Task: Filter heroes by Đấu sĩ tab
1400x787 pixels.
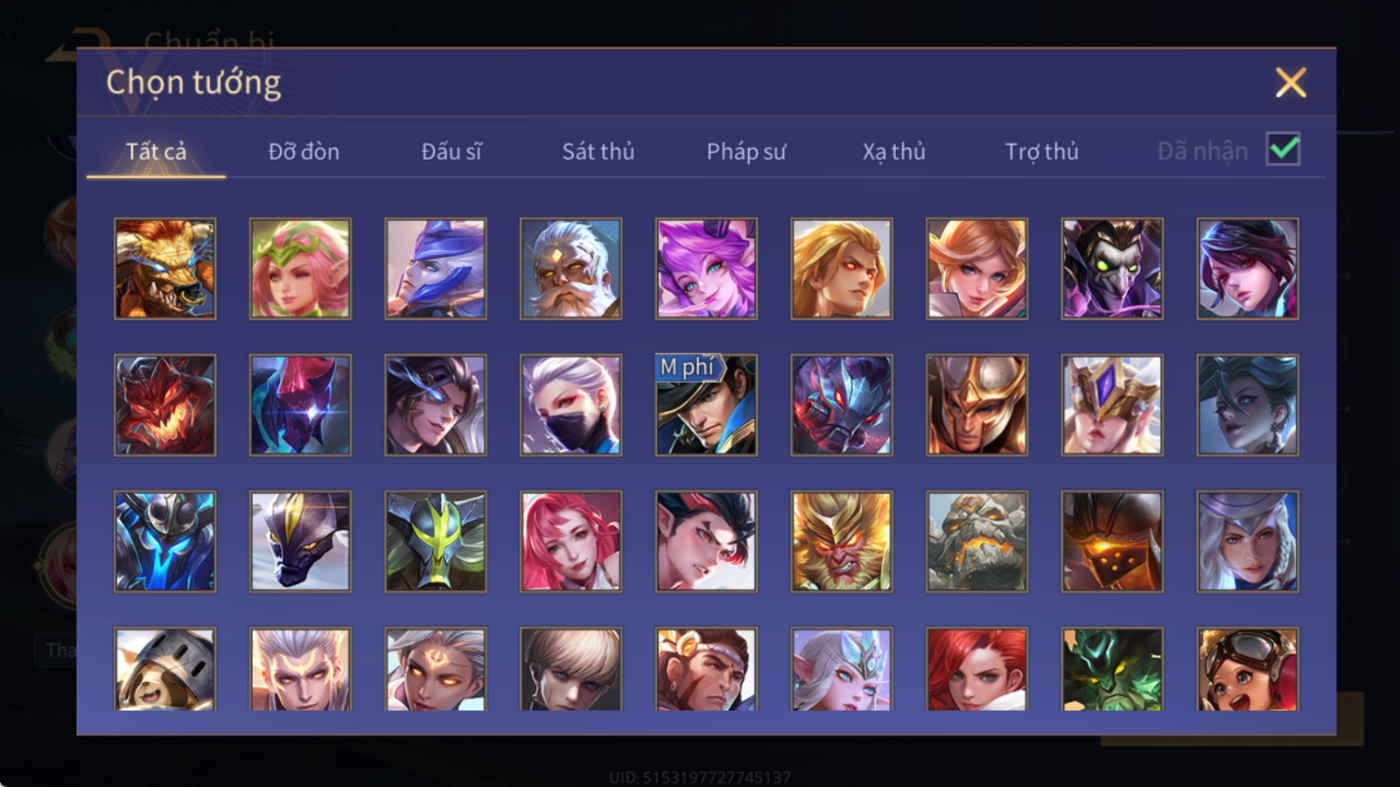Action: [x=451, y=152]
